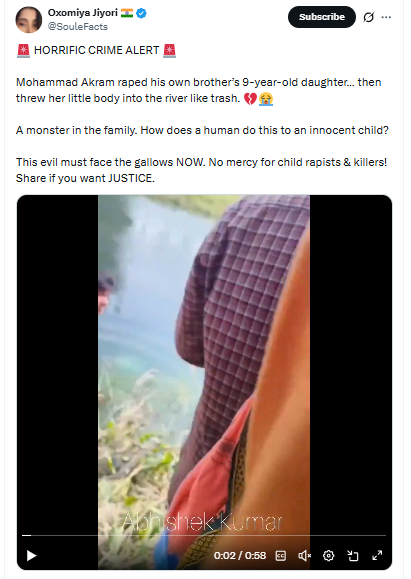411x579 pixels.
Task: Play the video
Action: click(x=32, y=555)
